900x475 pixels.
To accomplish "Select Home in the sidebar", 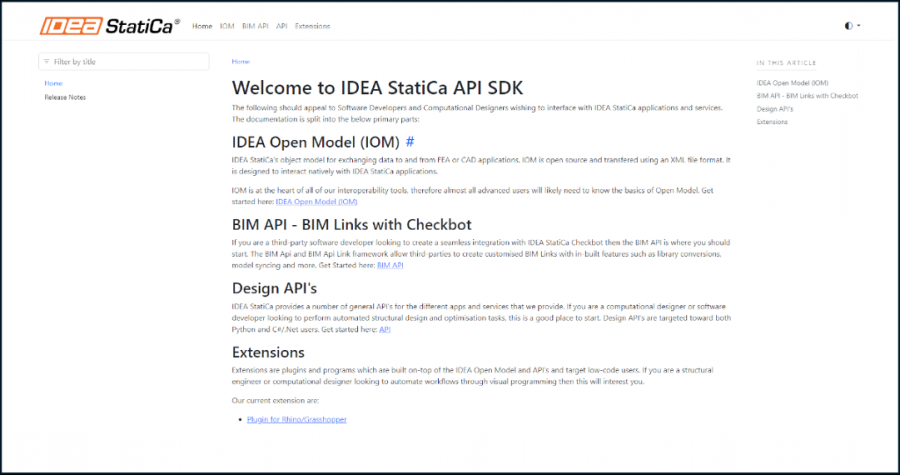I will point(53,83).
